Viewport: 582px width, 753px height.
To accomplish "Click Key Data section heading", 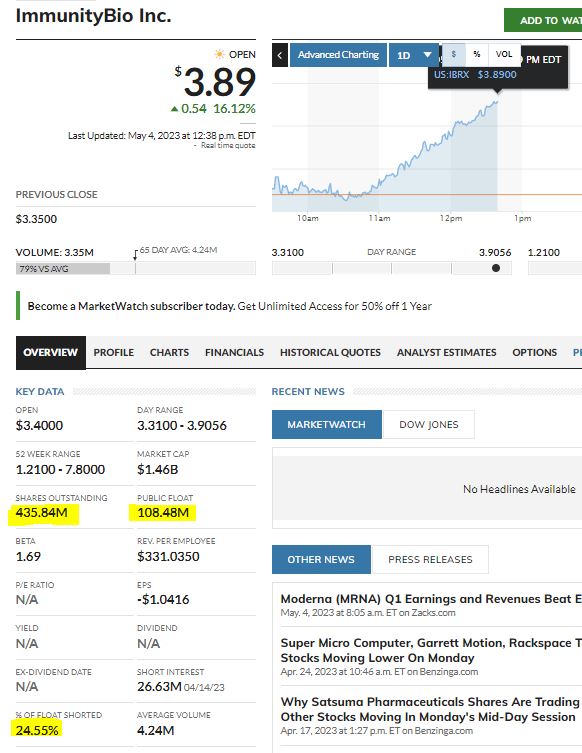I will point(40,391).
